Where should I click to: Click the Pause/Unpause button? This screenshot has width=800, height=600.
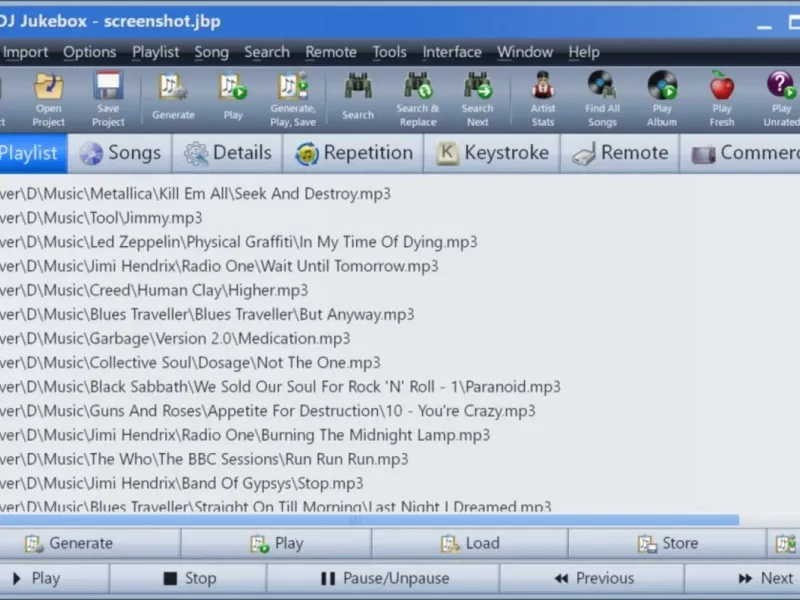point(383,579)
